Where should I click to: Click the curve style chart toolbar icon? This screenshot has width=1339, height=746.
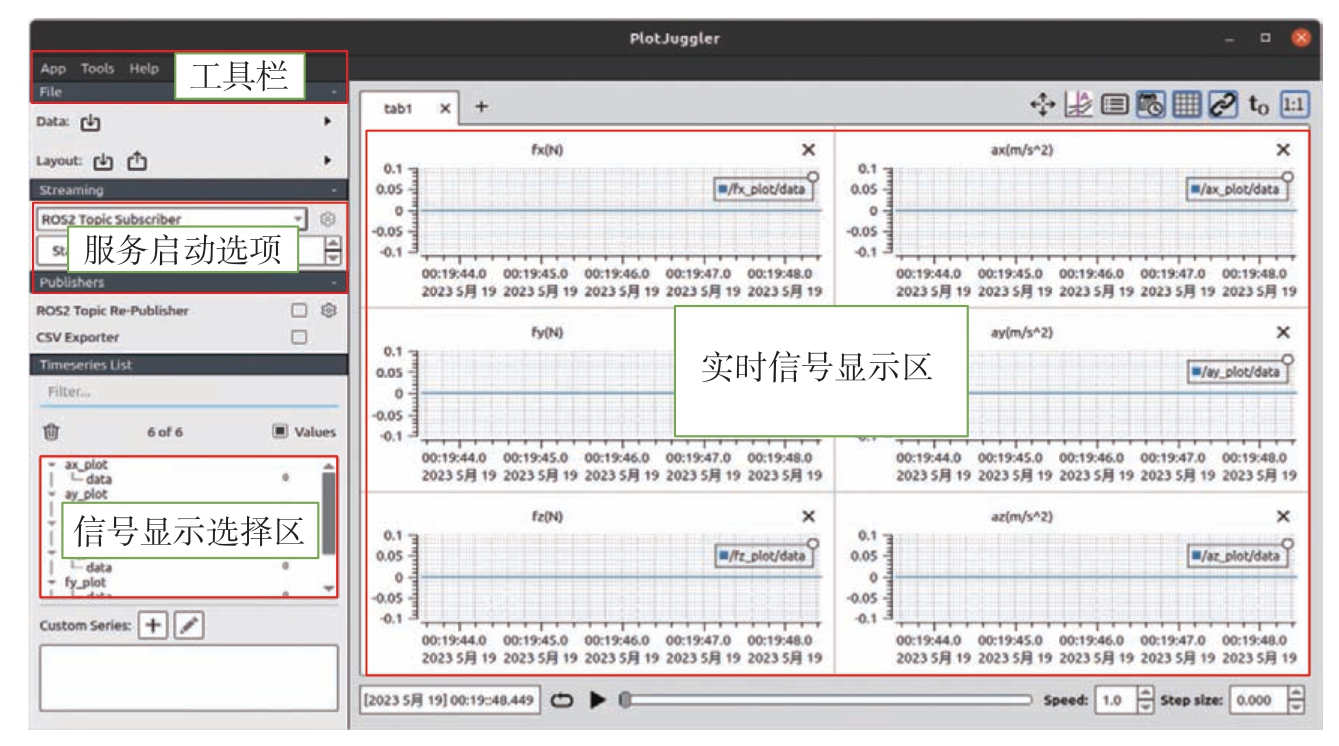pyautogui.click(x=1078, y=104)
